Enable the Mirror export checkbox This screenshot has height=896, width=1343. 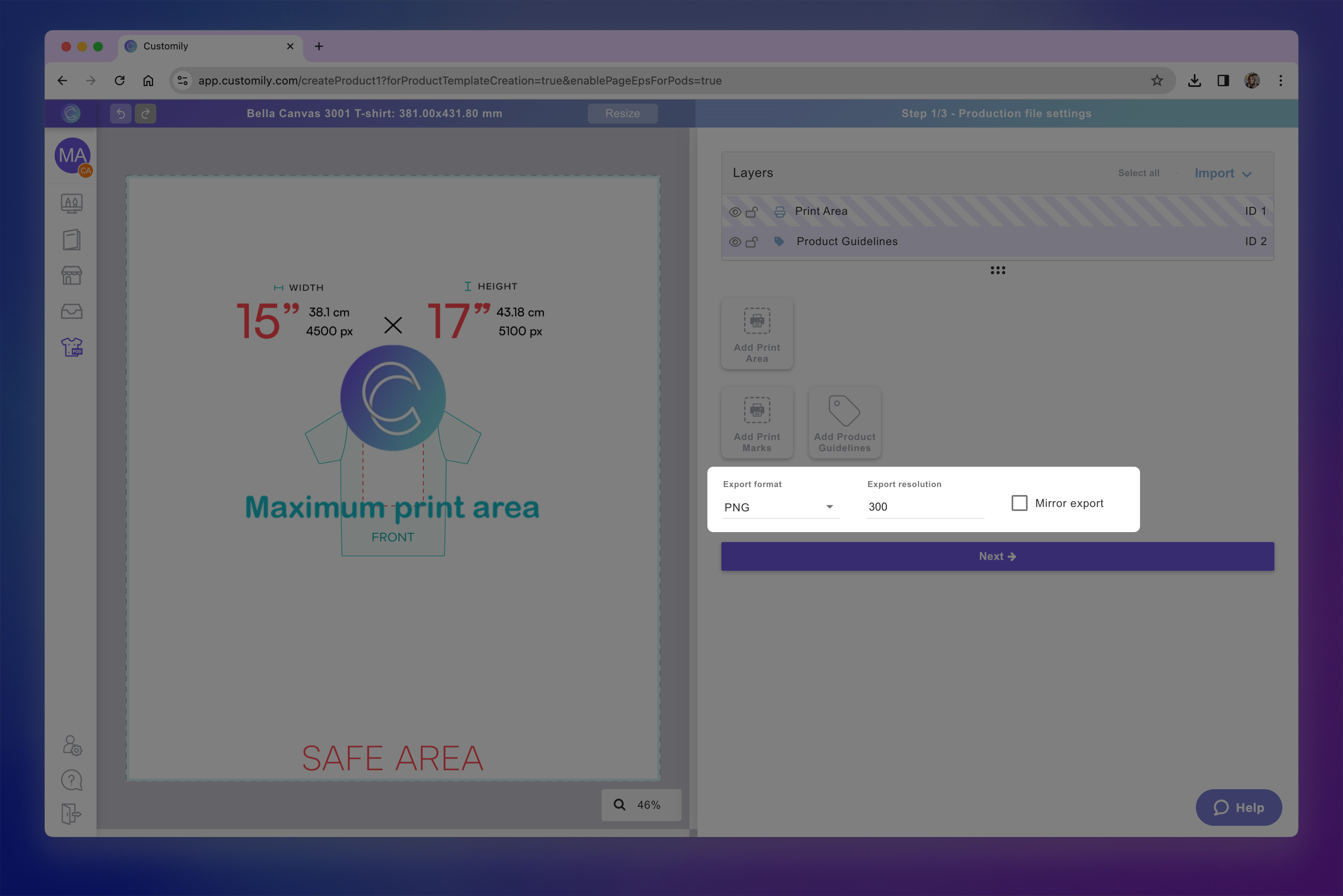(1019, 503)
